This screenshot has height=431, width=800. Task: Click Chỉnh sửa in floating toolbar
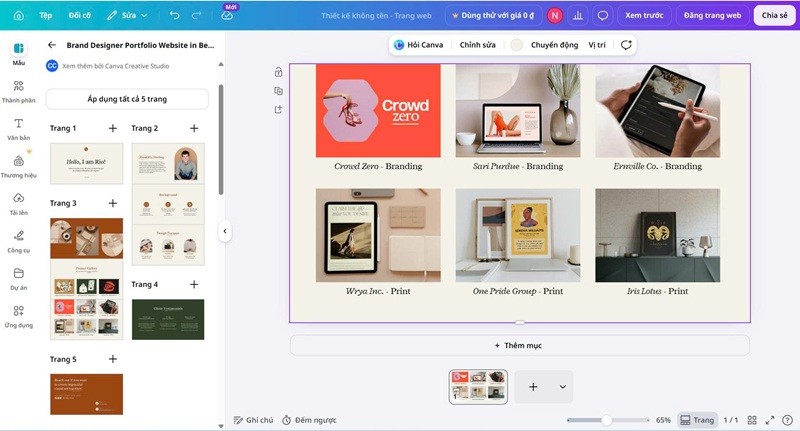(478, 45)
